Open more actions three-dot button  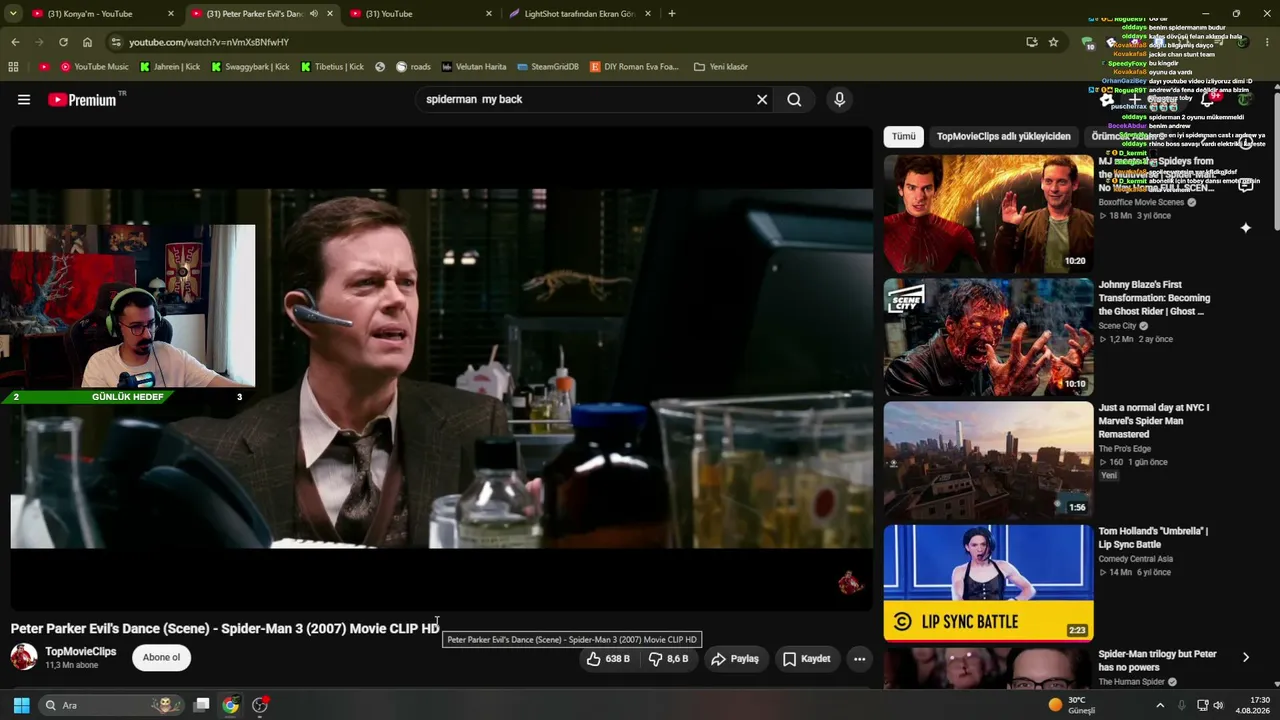coord(859,659)
